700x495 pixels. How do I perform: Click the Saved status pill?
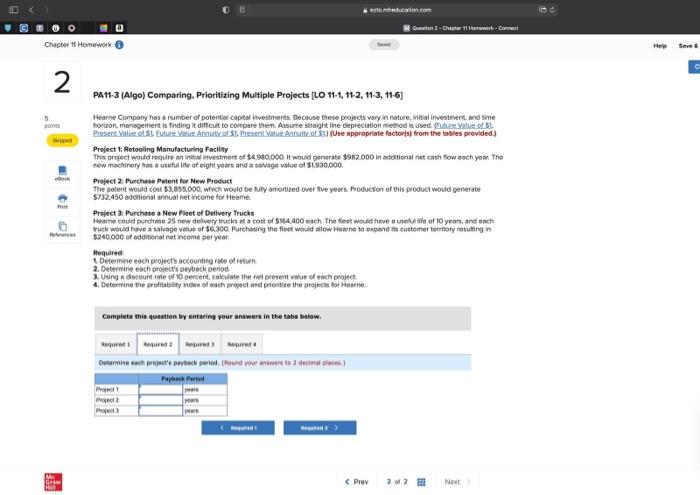pos(384,45)
